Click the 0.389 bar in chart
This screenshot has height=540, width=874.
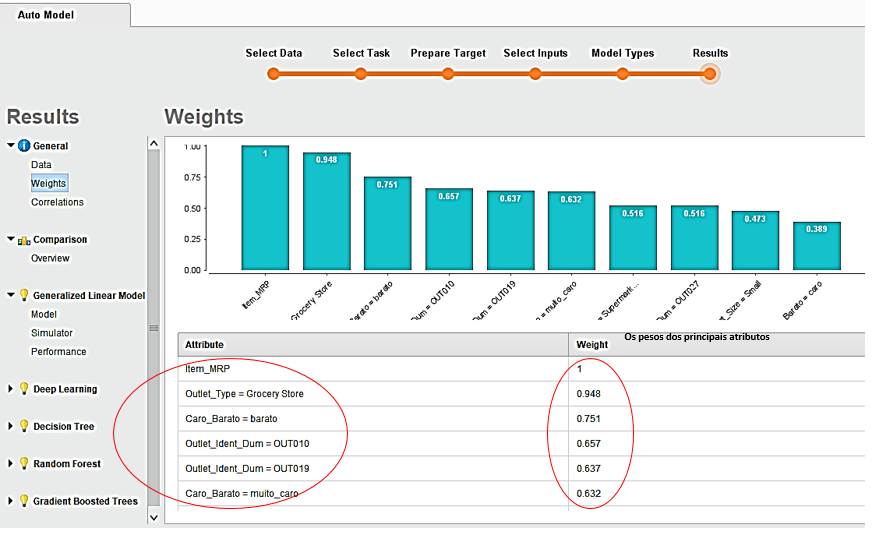[817, 246]
